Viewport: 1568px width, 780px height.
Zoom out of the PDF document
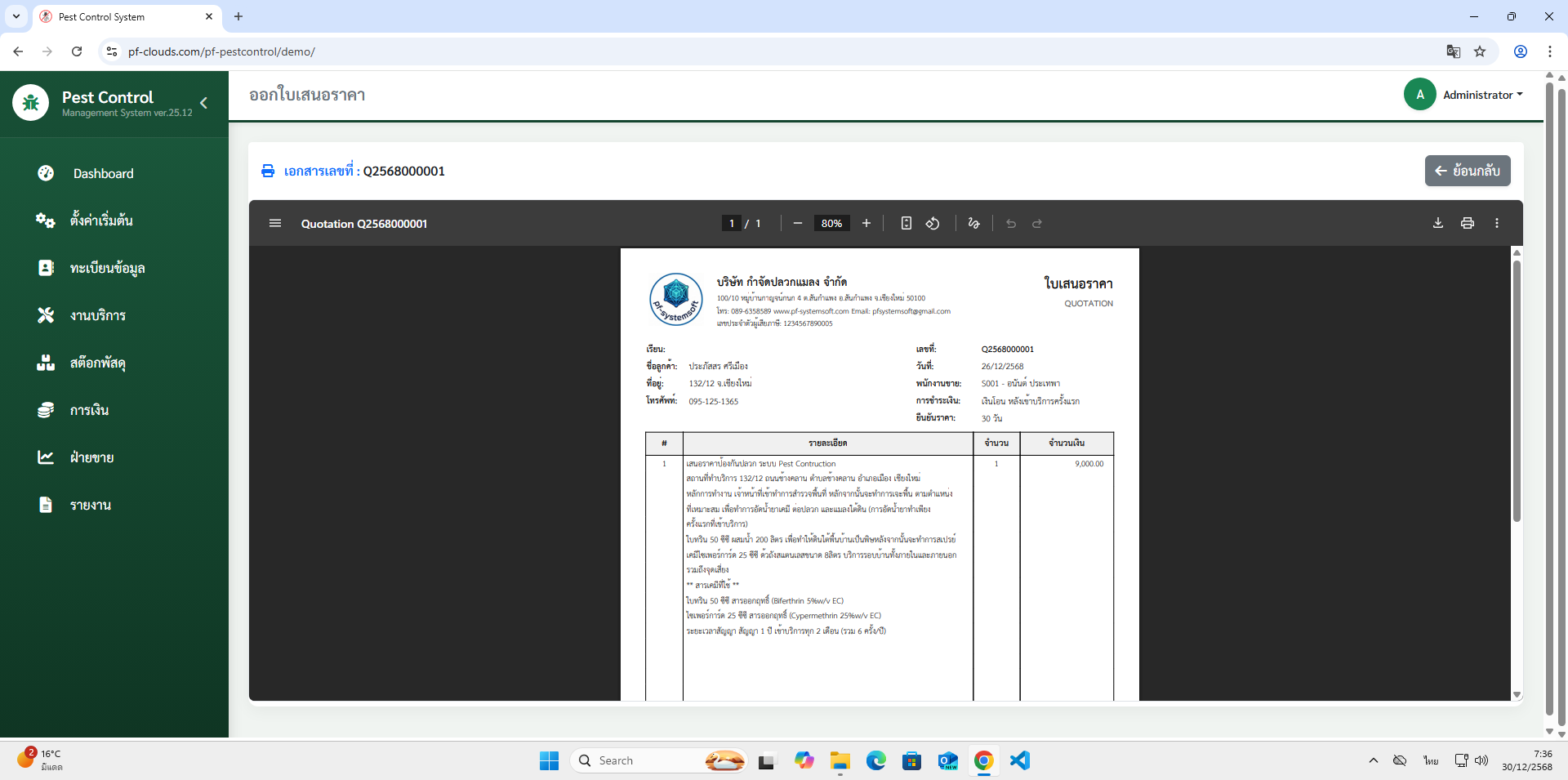[x=798, y=223]
